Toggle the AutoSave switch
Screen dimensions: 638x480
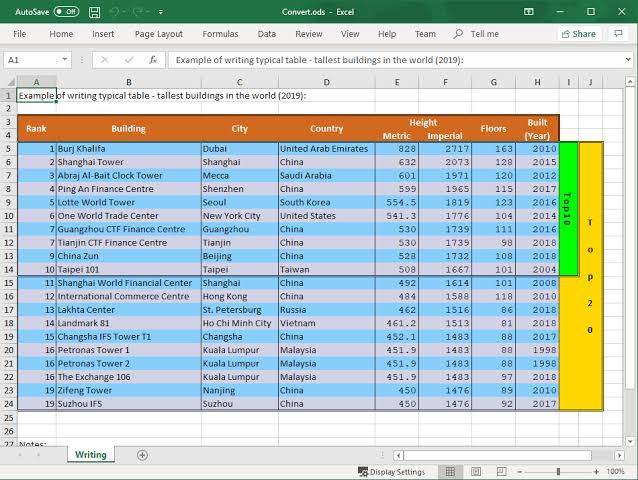66,12
